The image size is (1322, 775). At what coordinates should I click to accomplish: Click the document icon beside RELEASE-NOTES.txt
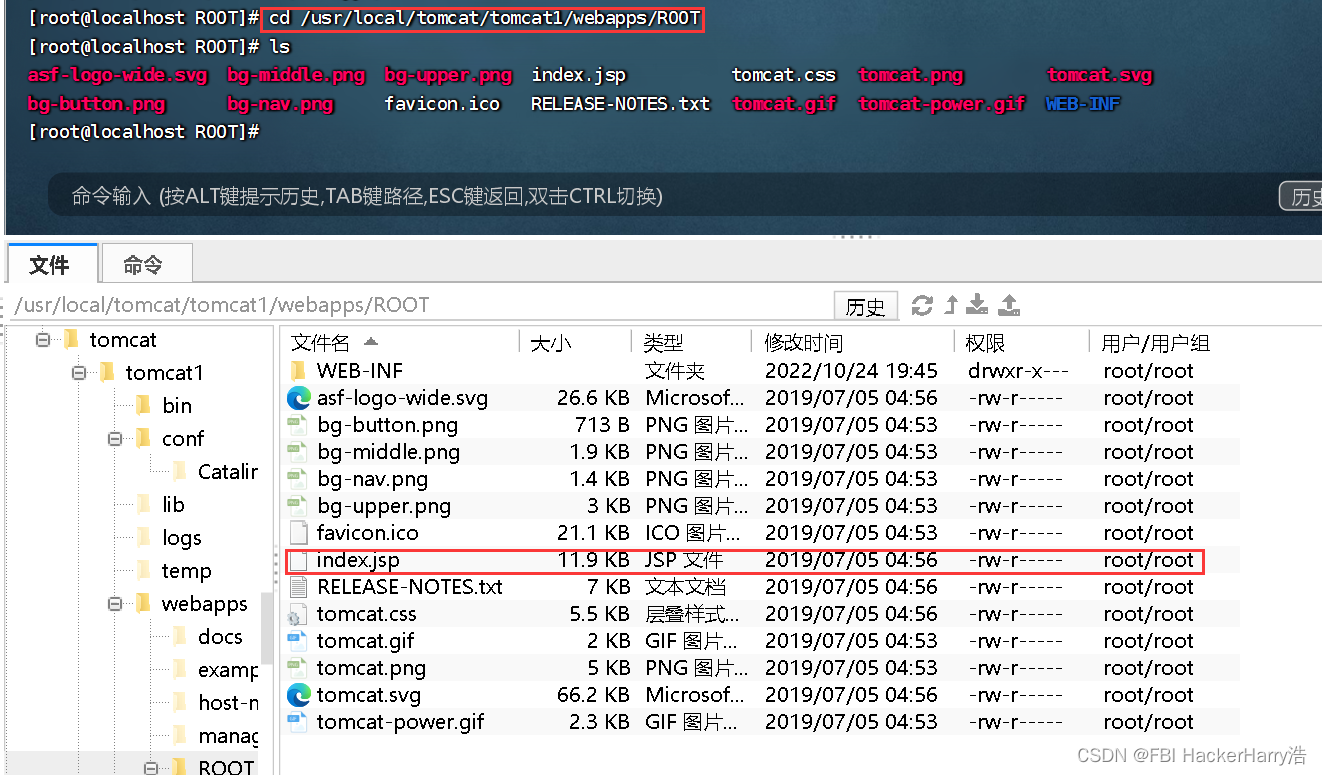coord(299,587)
